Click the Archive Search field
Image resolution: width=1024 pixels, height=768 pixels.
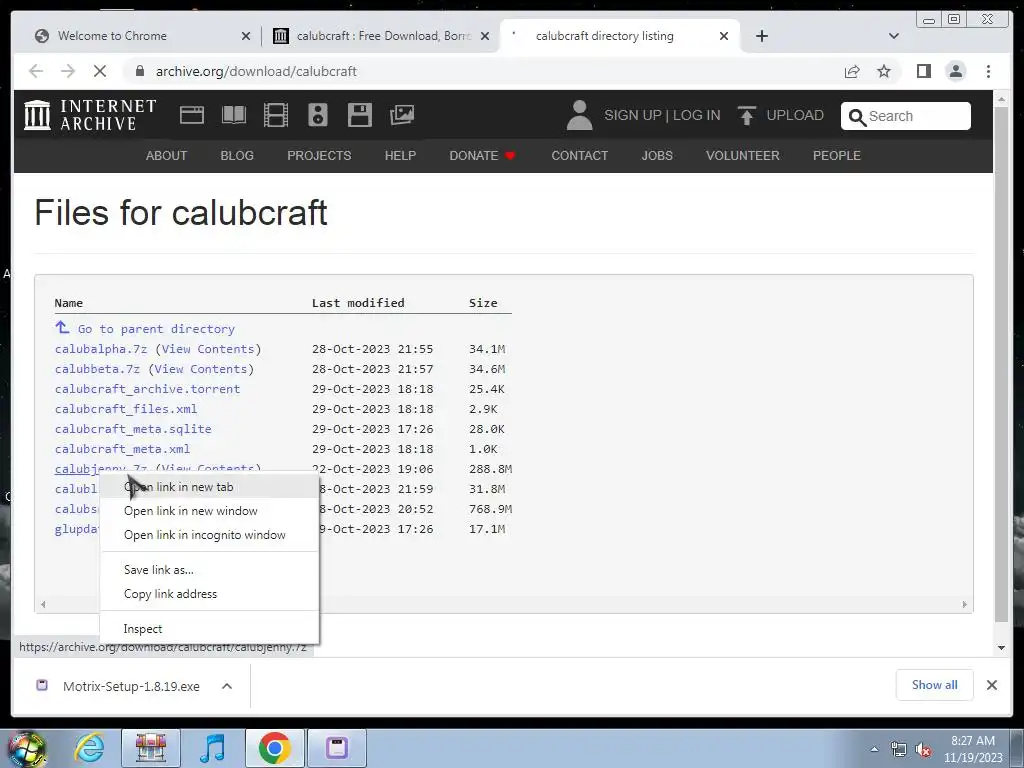tap(905, 116)
